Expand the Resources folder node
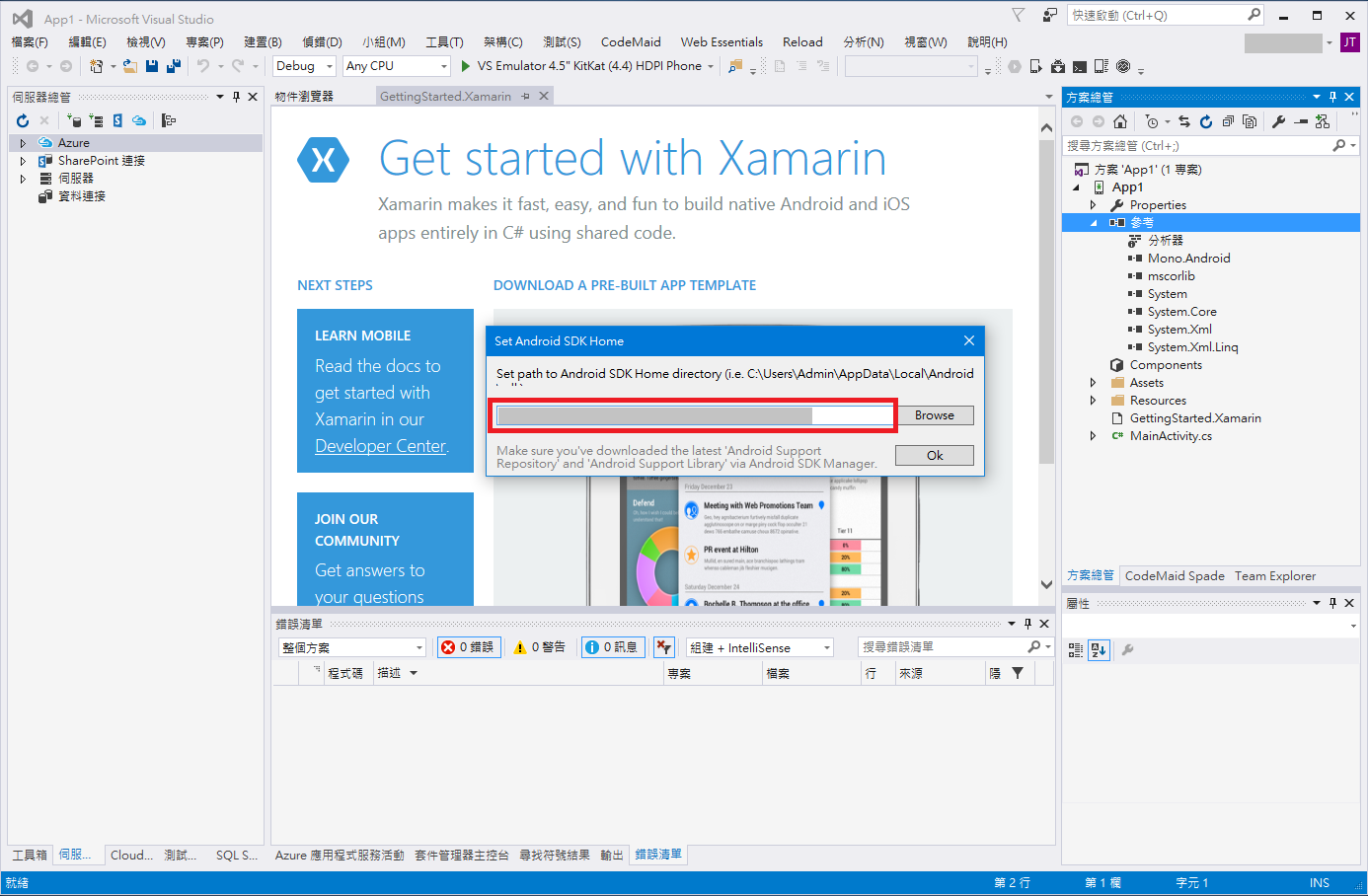The width and height of the screenshot is (1368, 896). click(1093, 401)
